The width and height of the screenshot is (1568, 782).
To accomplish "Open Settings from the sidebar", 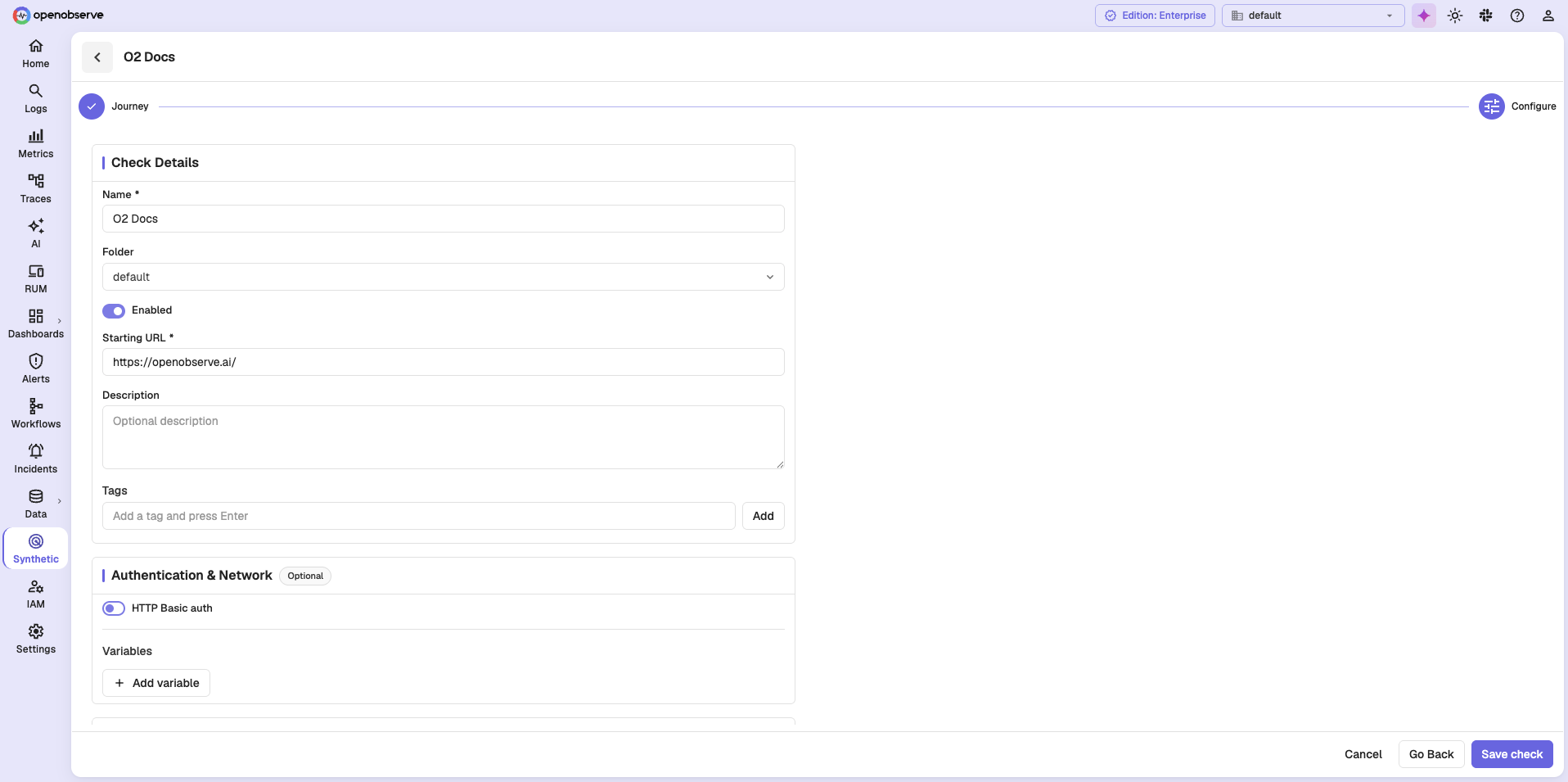I will click(x=36, y=640).
